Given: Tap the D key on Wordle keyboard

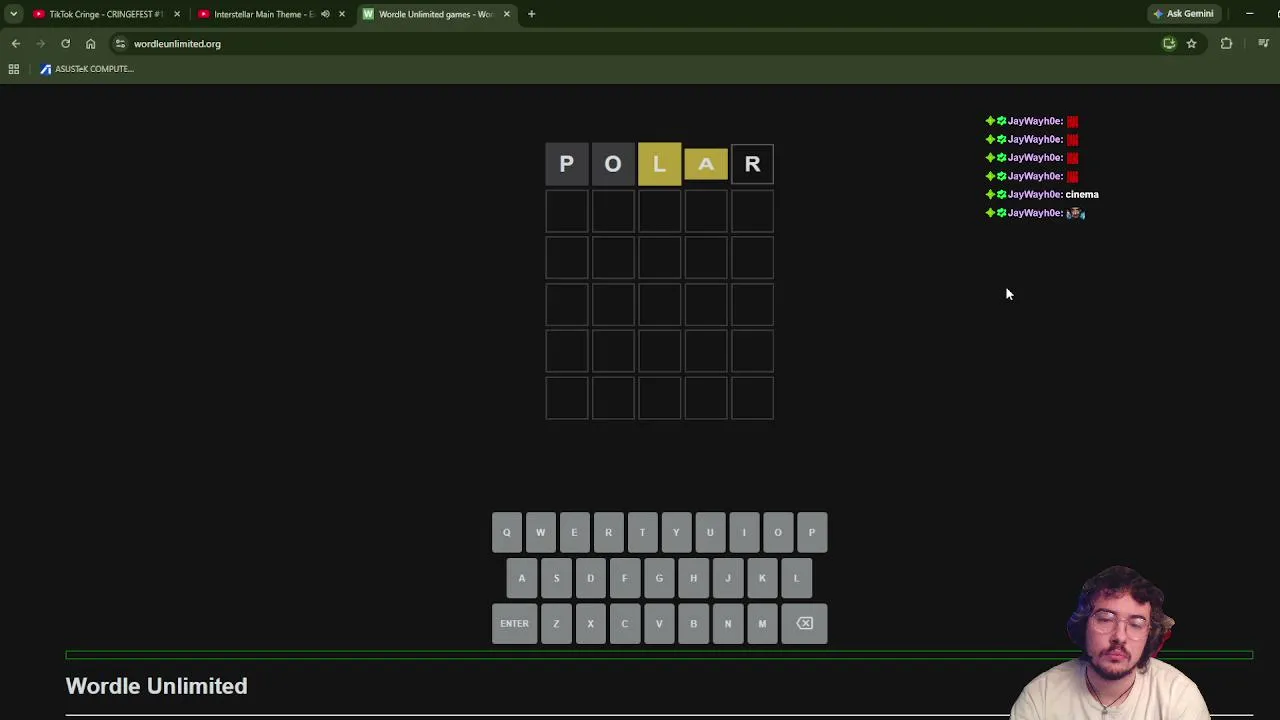Looking at the screenshot, I should (x=590, y=578).
